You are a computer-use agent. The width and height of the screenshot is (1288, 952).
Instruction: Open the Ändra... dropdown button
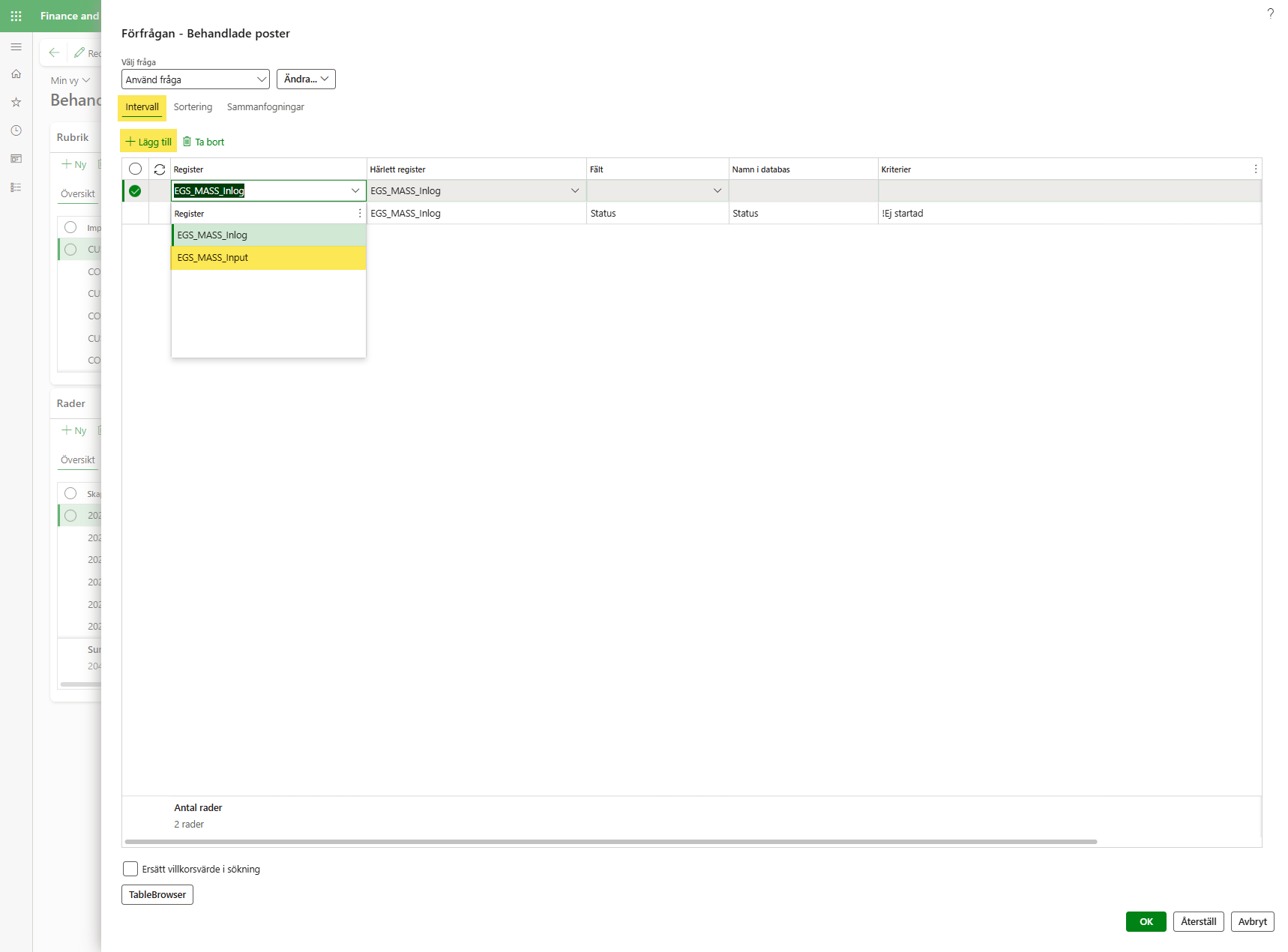306,79
